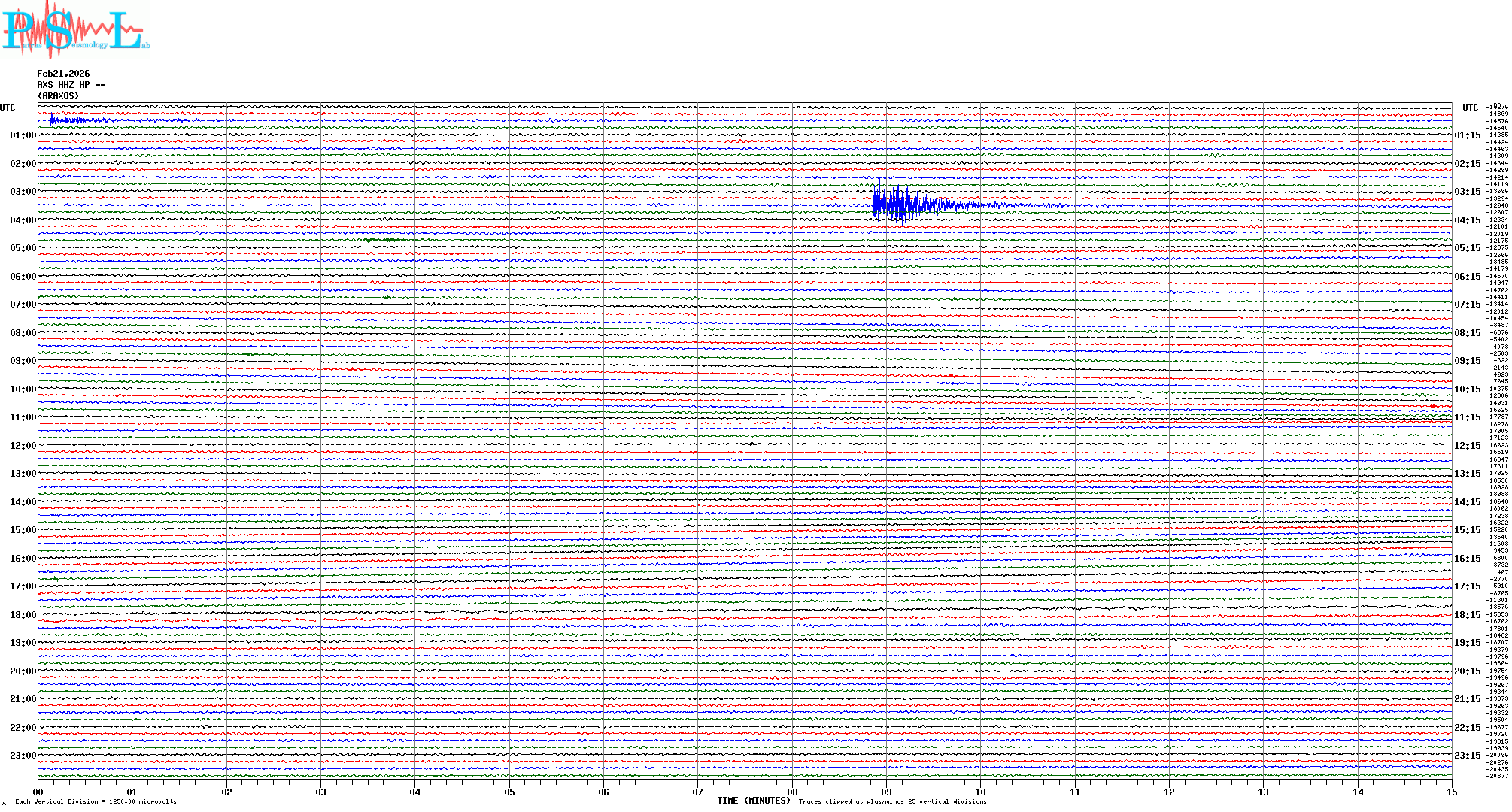
Task: Click minute marker 09 on bottom axis
Action: (886, 792)
